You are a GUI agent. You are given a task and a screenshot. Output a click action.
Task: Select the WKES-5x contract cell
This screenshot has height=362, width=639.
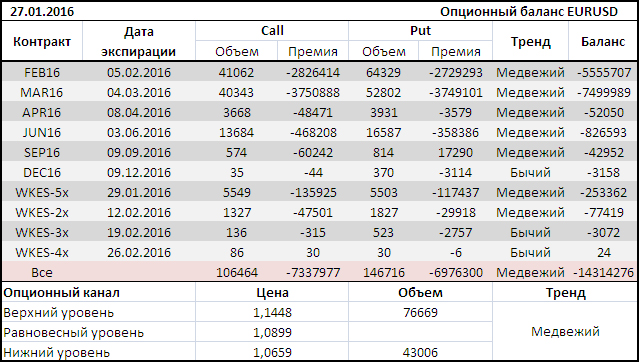[42, 192]
